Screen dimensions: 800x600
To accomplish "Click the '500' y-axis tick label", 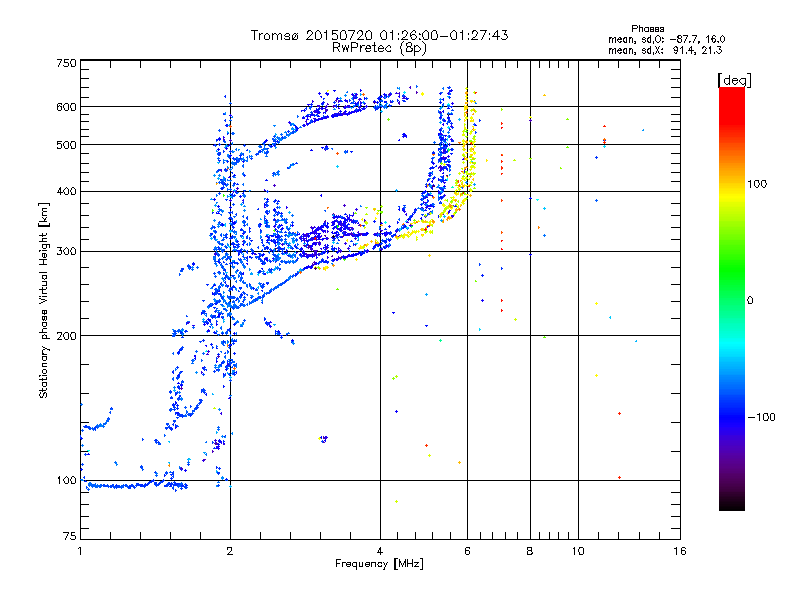I will [66, 145].
